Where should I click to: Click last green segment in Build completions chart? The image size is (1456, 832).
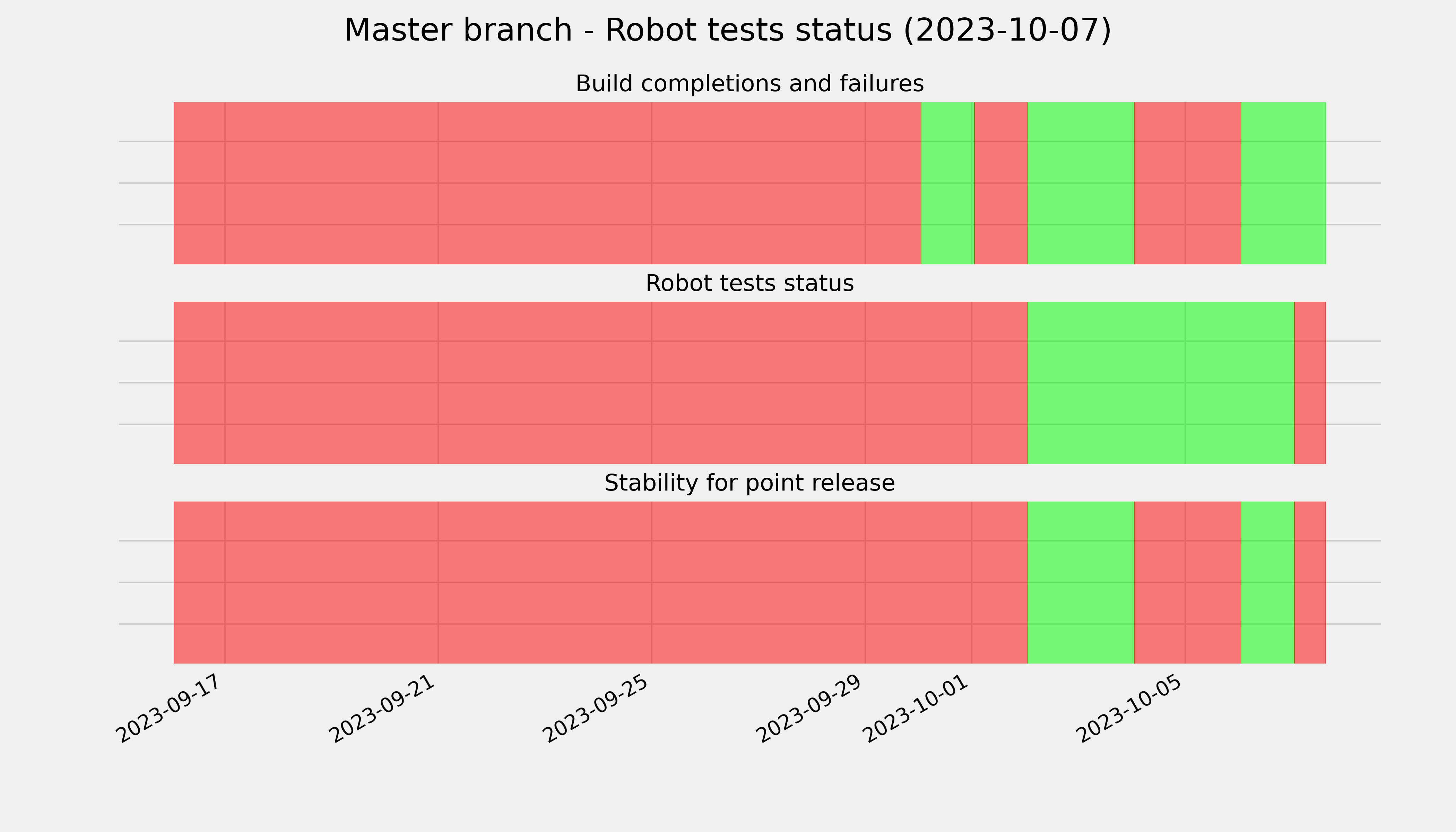[1283, 183]
